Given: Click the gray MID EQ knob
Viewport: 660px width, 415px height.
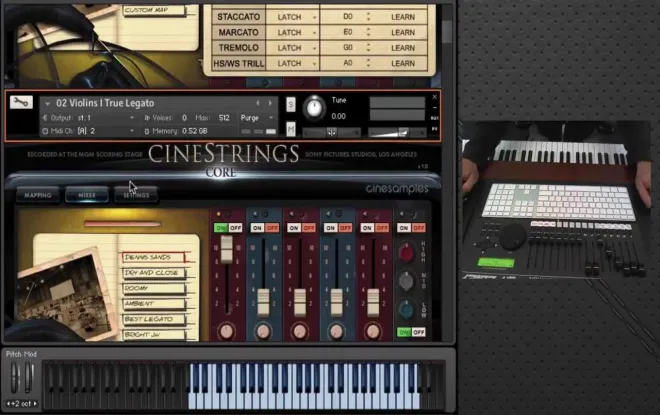Looking at the screenshot, I should click(406, 281).
